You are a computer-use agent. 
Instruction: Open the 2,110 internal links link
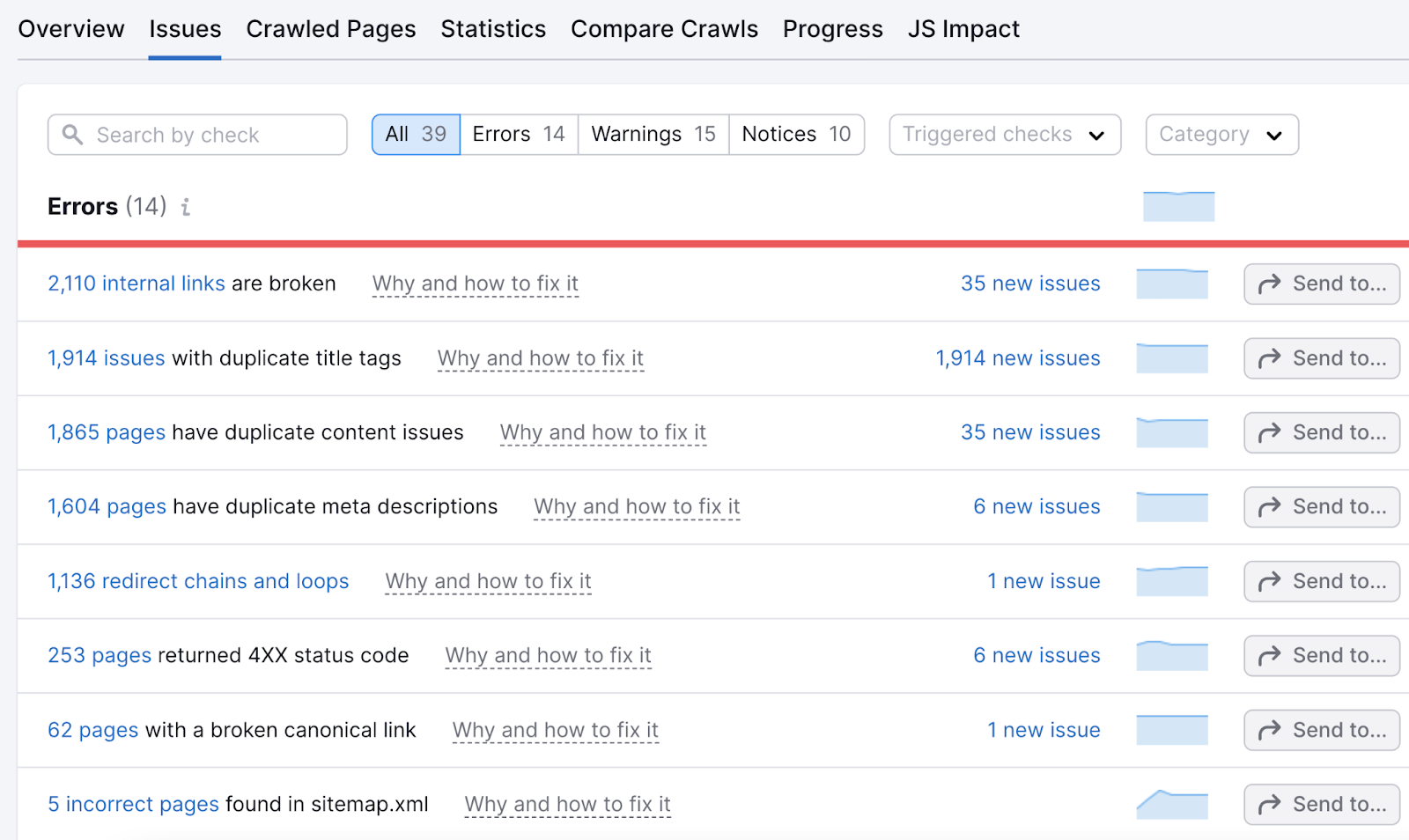pyautogui.click(x=136, y=284)
